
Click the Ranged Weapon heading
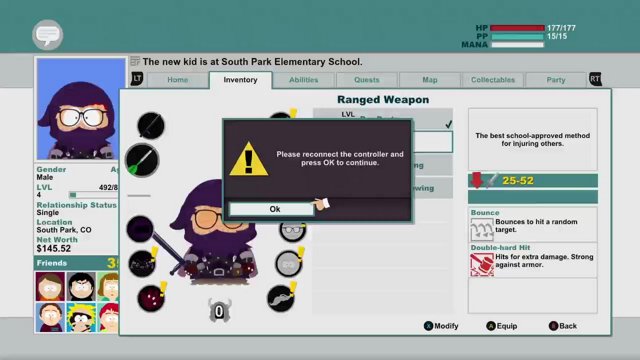click(x=383, y=100)
